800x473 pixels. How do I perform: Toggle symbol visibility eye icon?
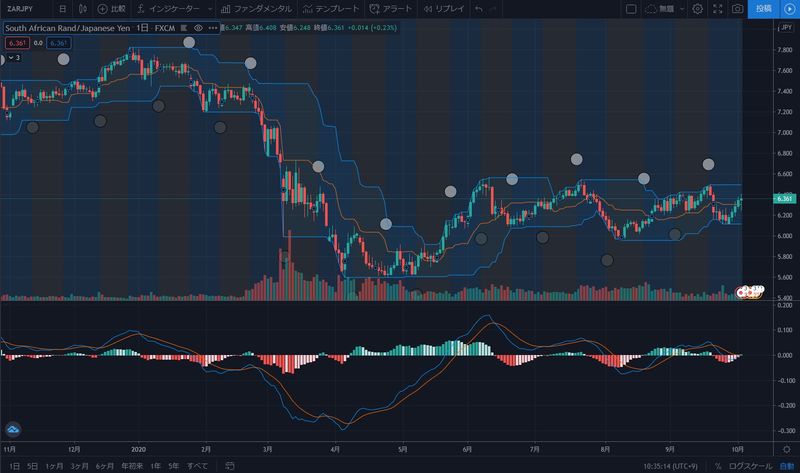(197, 28)
